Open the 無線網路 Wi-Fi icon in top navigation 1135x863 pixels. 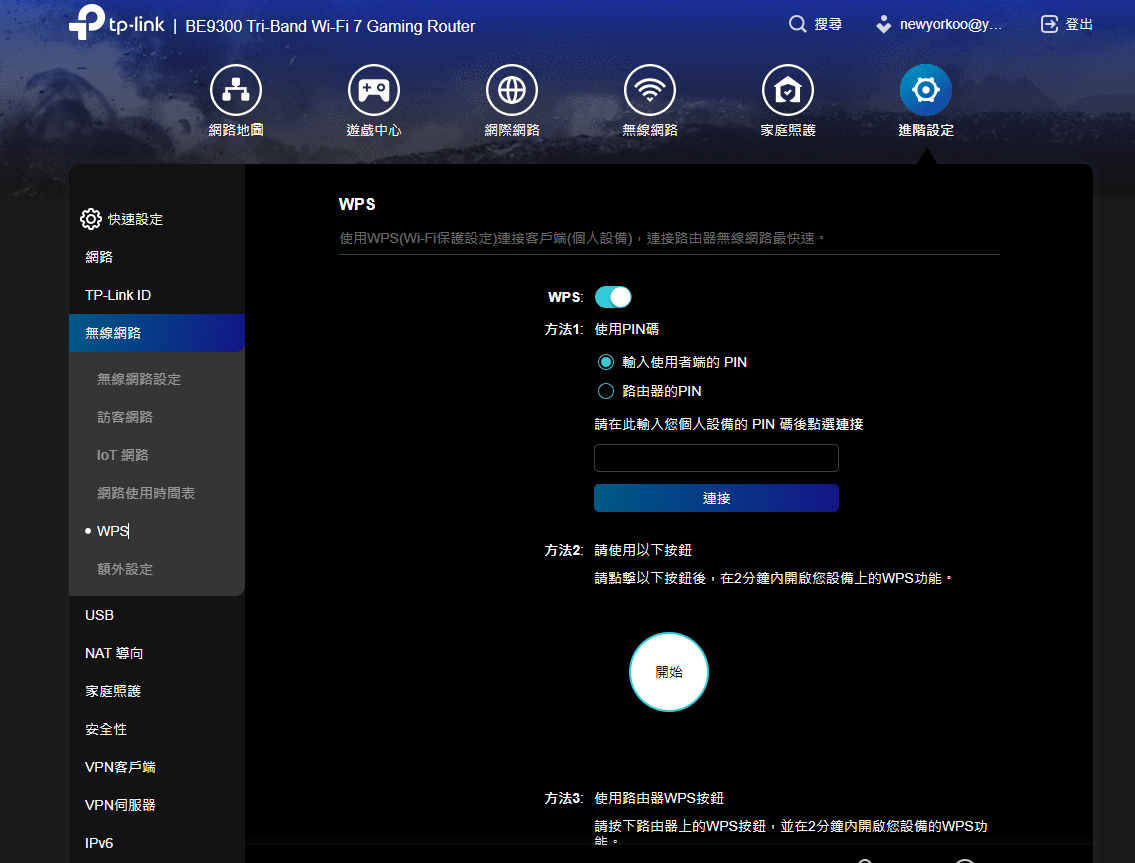tap(650, 90)
